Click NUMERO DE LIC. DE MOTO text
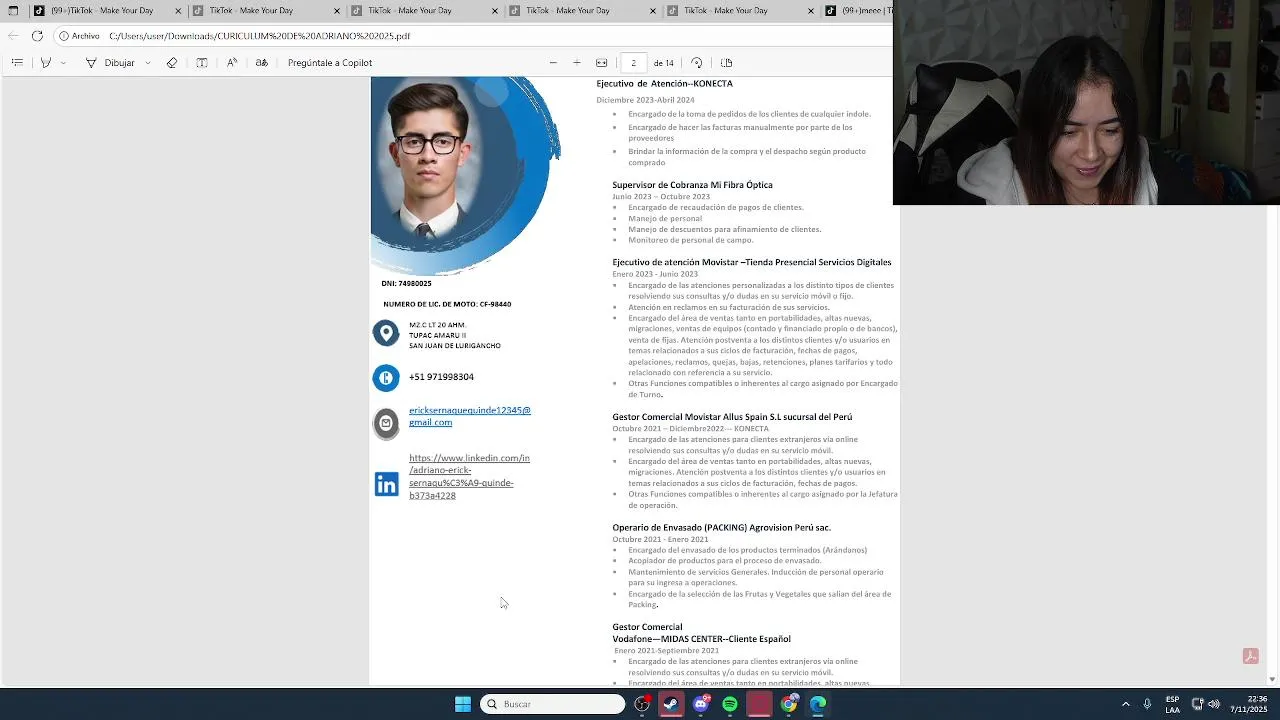1280x720 pixels. coord(447,304)
